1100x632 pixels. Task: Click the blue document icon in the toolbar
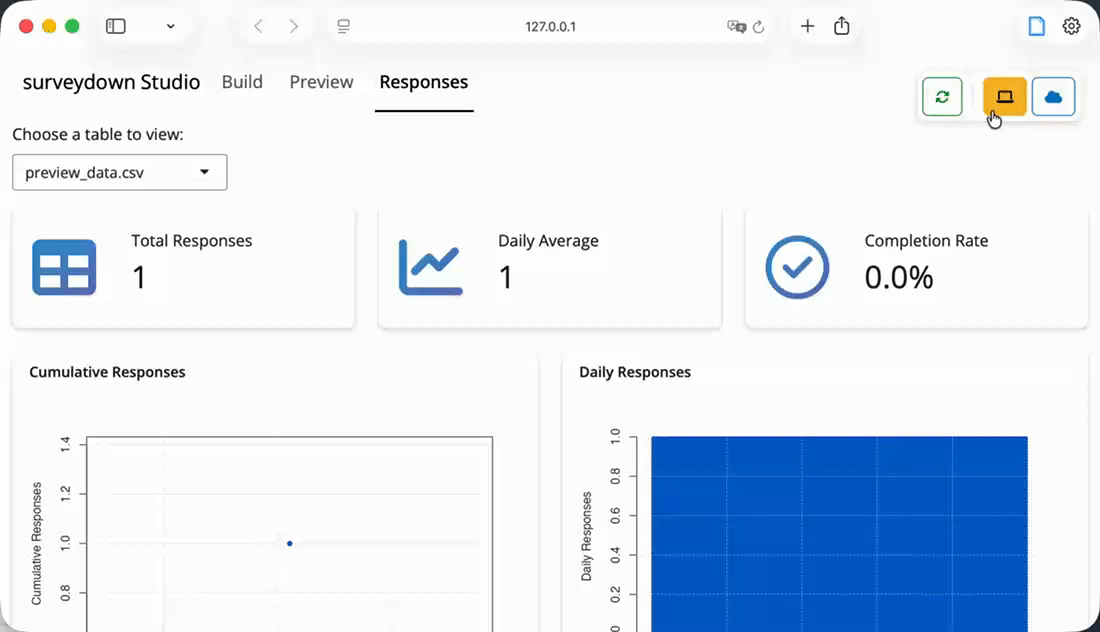[x=1037, y=27]
